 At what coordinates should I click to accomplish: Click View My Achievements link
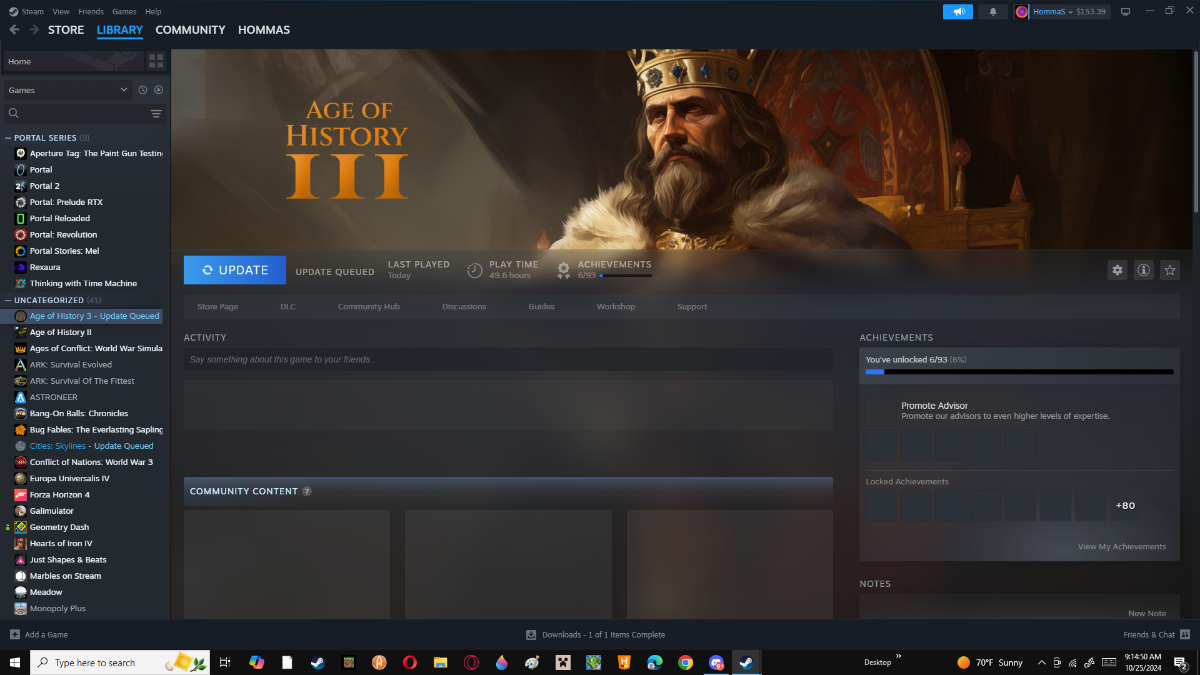click(x=1122, y=547)
